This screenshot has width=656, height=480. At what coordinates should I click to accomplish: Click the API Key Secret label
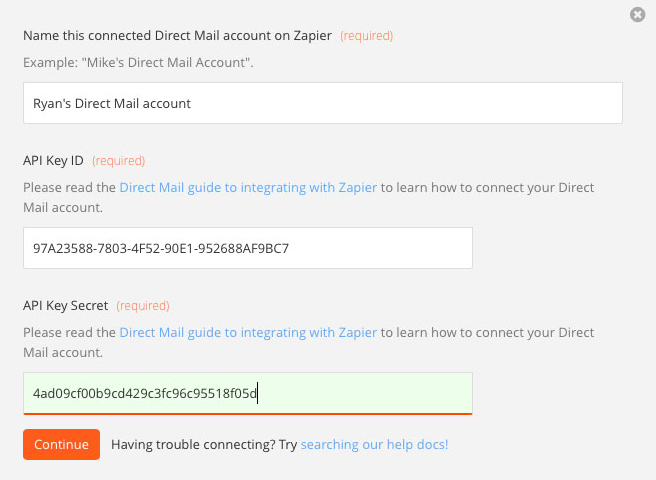(x=66, y=305)
